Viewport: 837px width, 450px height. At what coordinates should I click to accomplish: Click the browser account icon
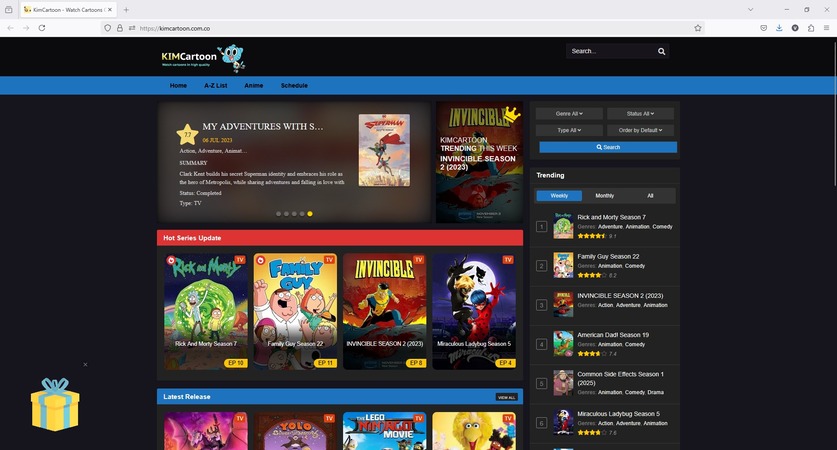(795, 28)
